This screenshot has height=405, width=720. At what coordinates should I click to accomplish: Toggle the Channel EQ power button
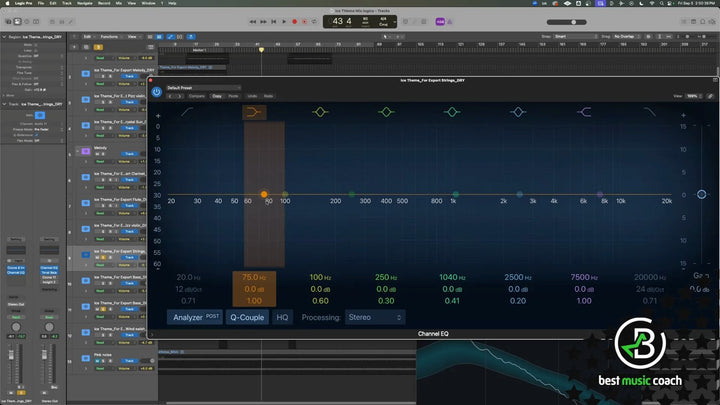click(157, 92)
